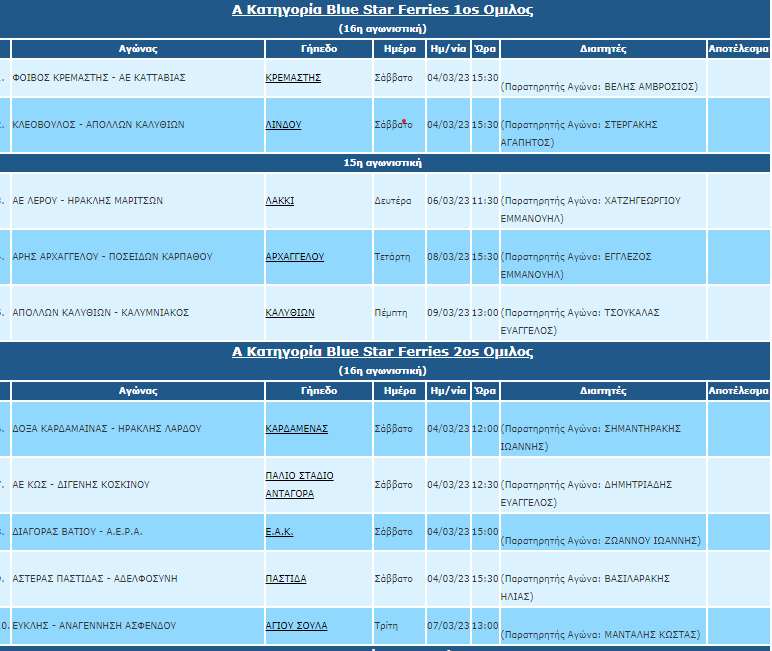The image size is (772, 651).
Task: Click the ΚΡΕΜΑΣΤΗΣ stadium link
Action: (x=293, y=77)
